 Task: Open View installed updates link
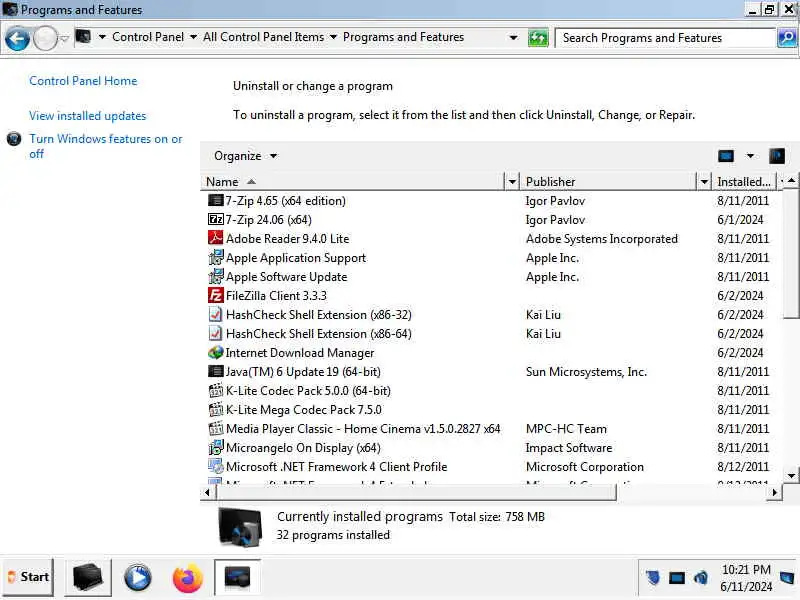tap(87, 116)
